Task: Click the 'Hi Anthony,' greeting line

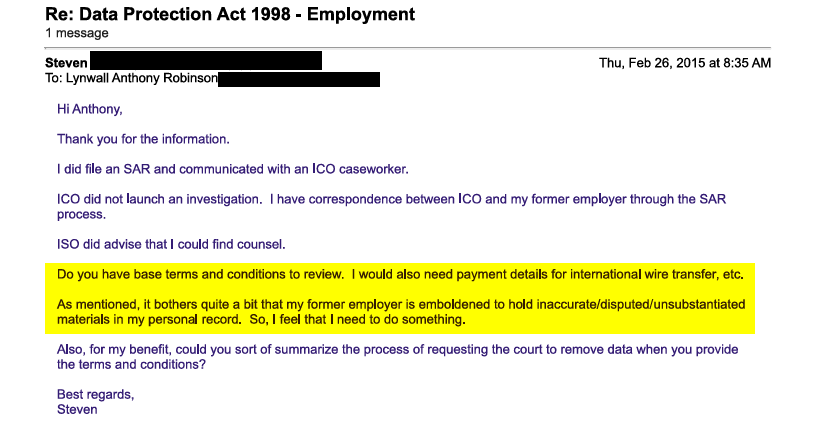Action: [x=89, y=109]
